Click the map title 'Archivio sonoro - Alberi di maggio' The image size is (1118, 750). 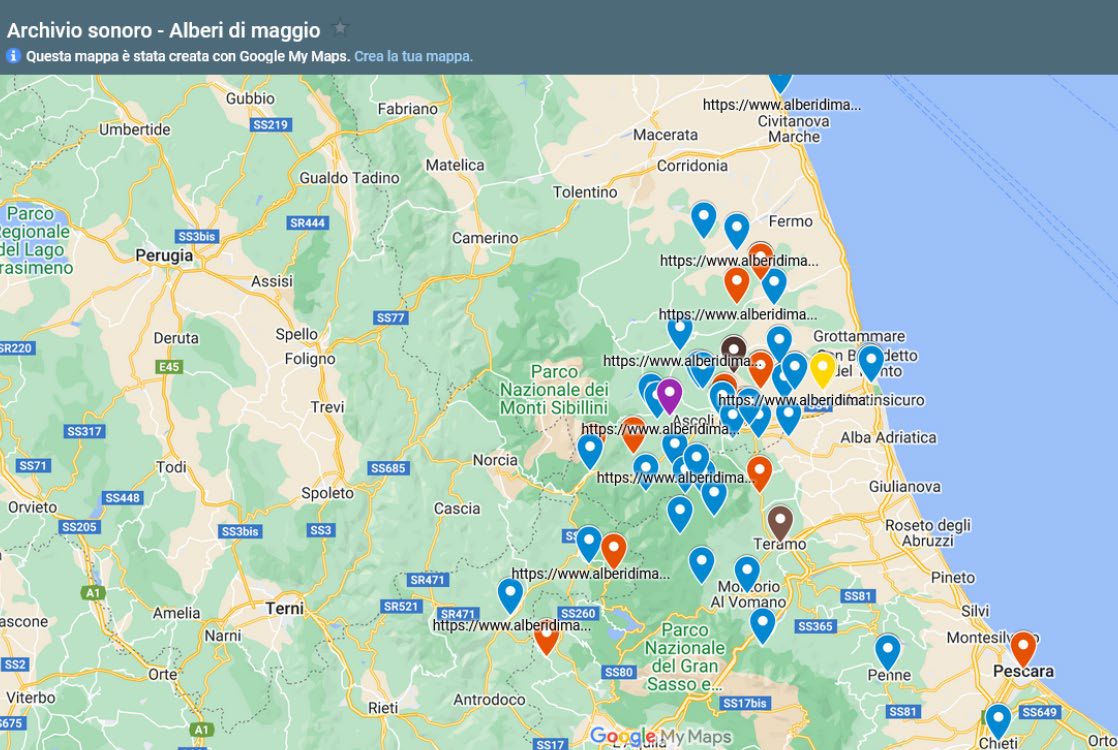pyautogui.click(x=163, y=29)
